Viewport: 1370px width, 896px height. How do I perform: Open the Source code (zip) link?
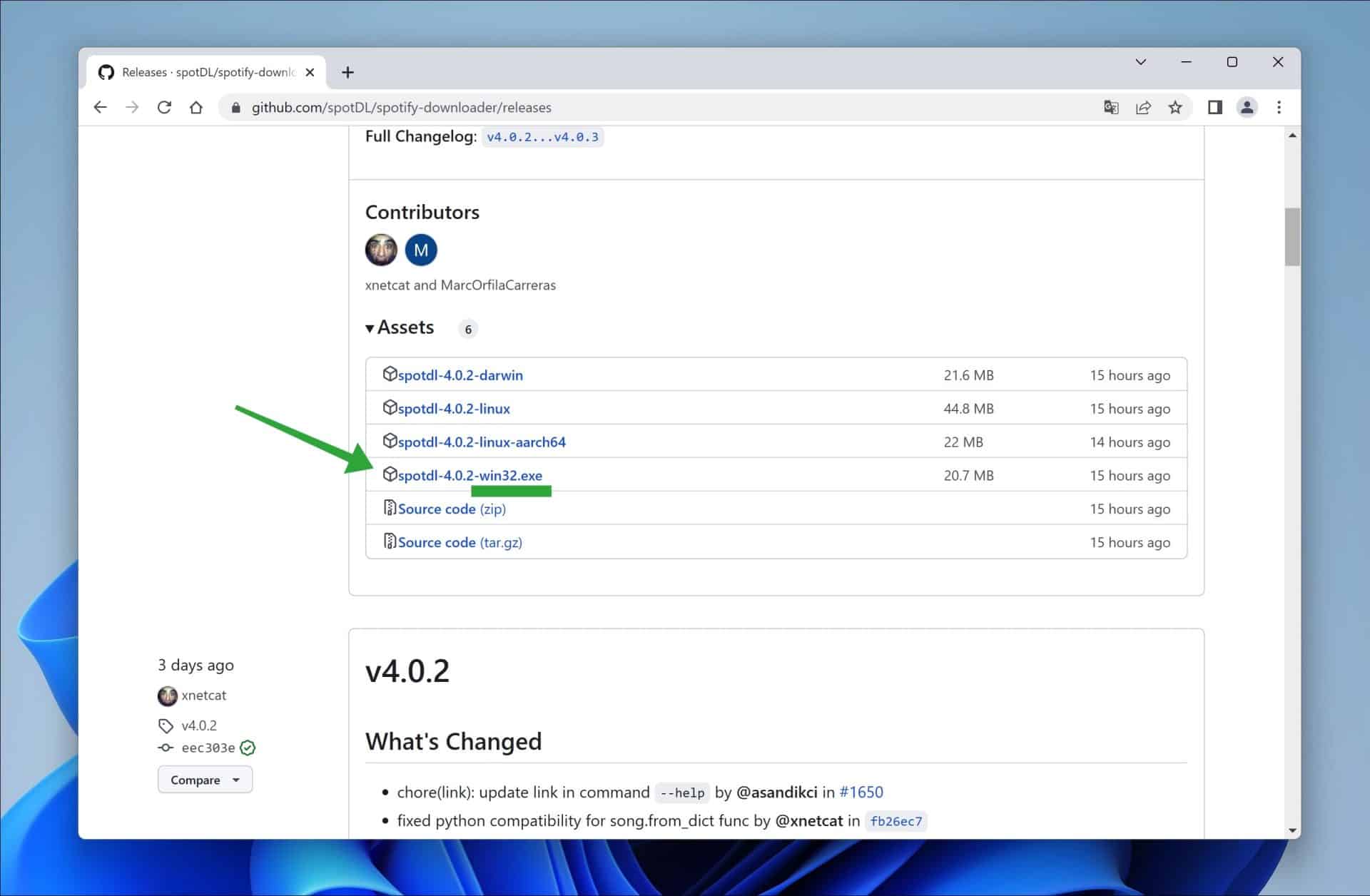tap(451, 509)
